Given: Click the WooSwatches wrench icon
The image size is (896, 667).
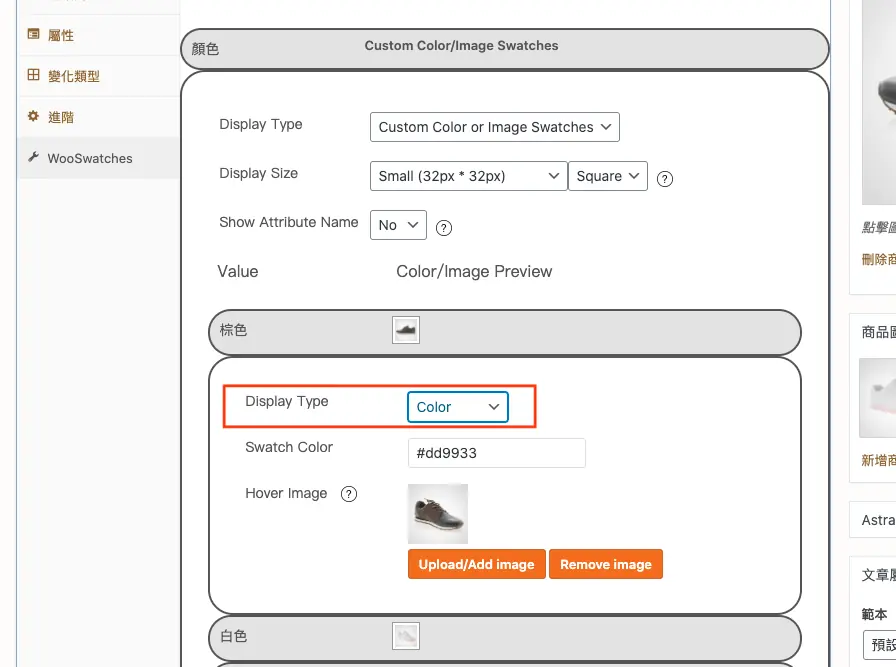Looking at the screenshot, I should 34,157.
